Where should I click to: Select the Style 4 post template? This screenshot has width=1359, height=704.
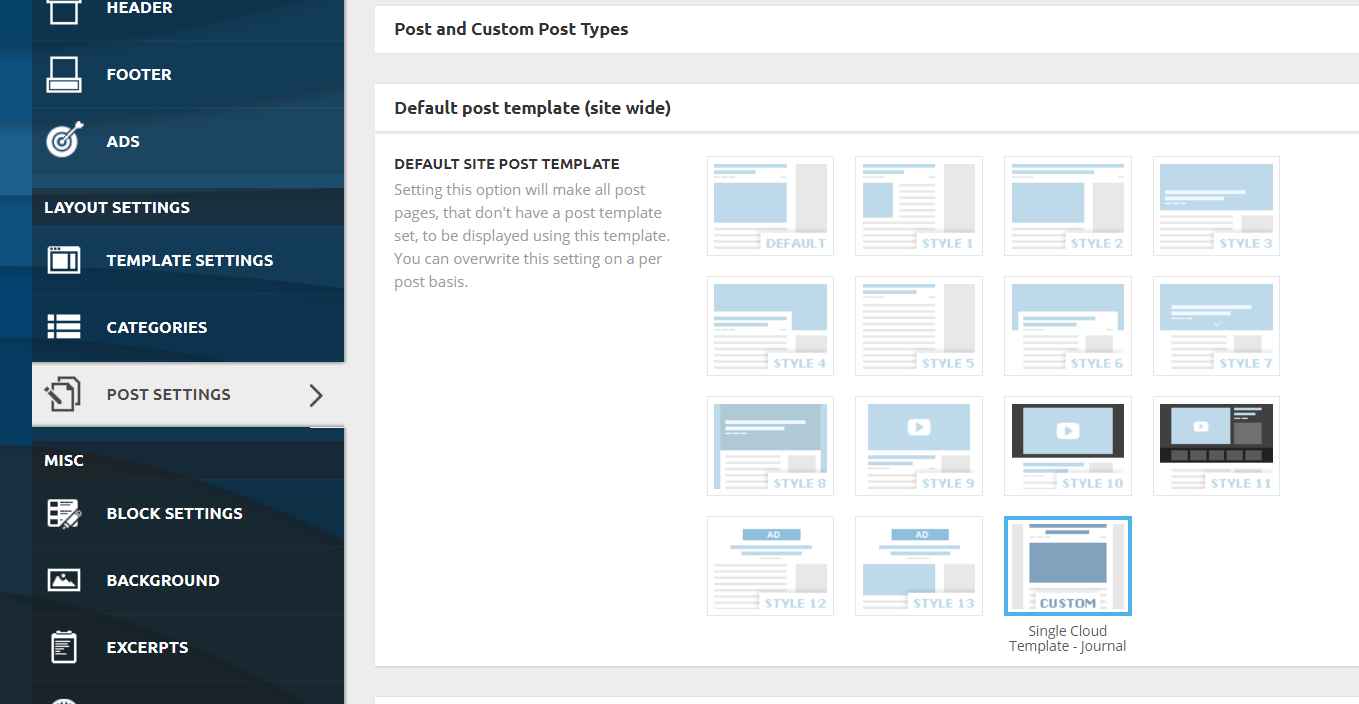click(x=770, y=326)
